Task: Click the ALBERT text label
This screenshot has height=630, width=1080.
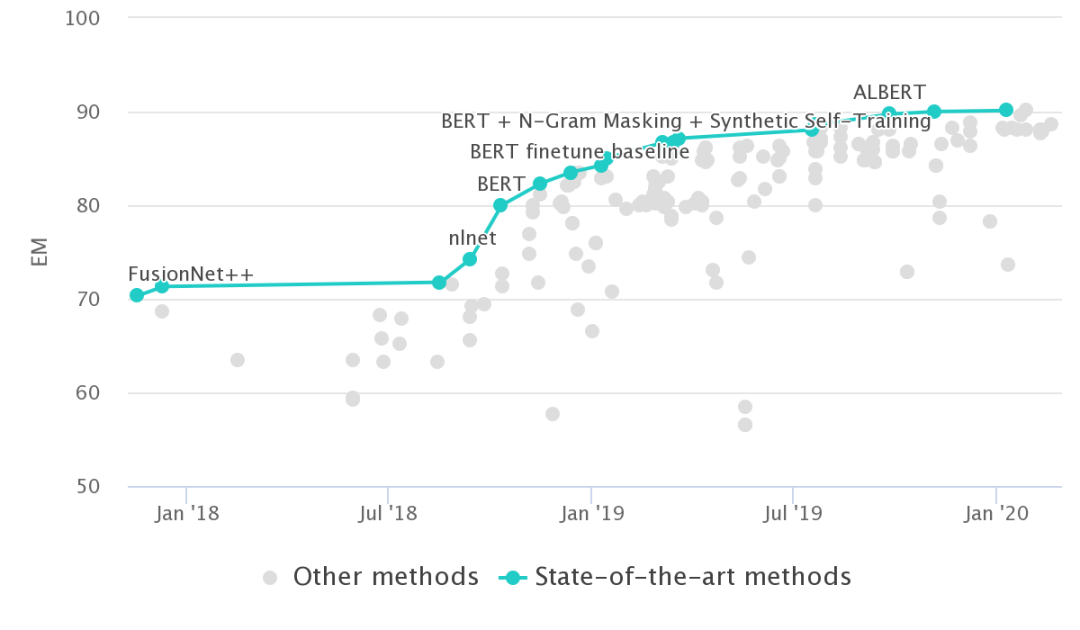Action: point(889,92)
